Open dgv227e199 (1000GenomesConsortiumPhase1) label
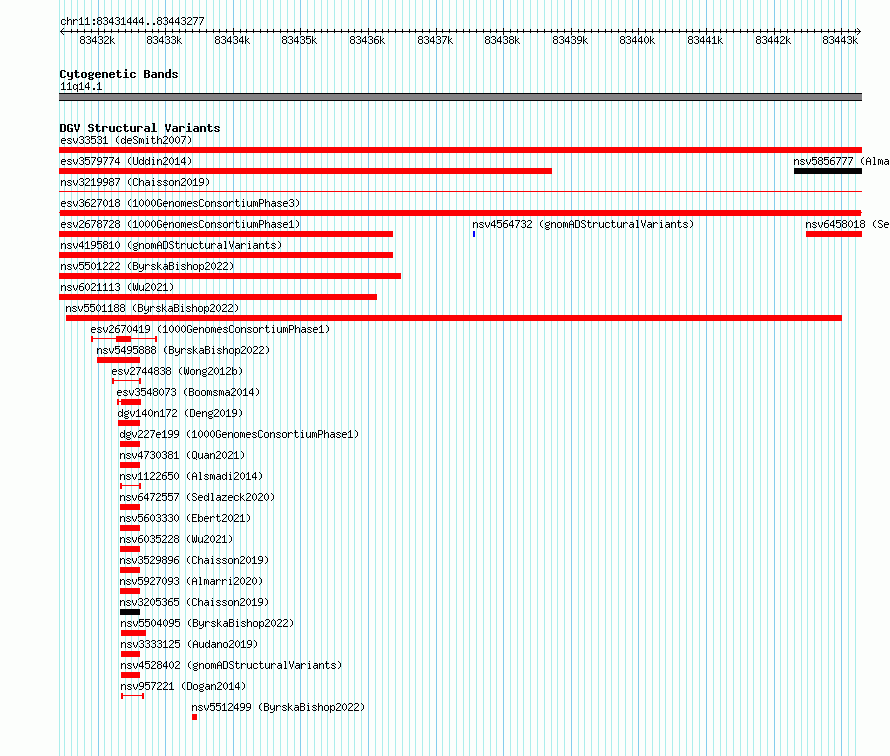 239,434
